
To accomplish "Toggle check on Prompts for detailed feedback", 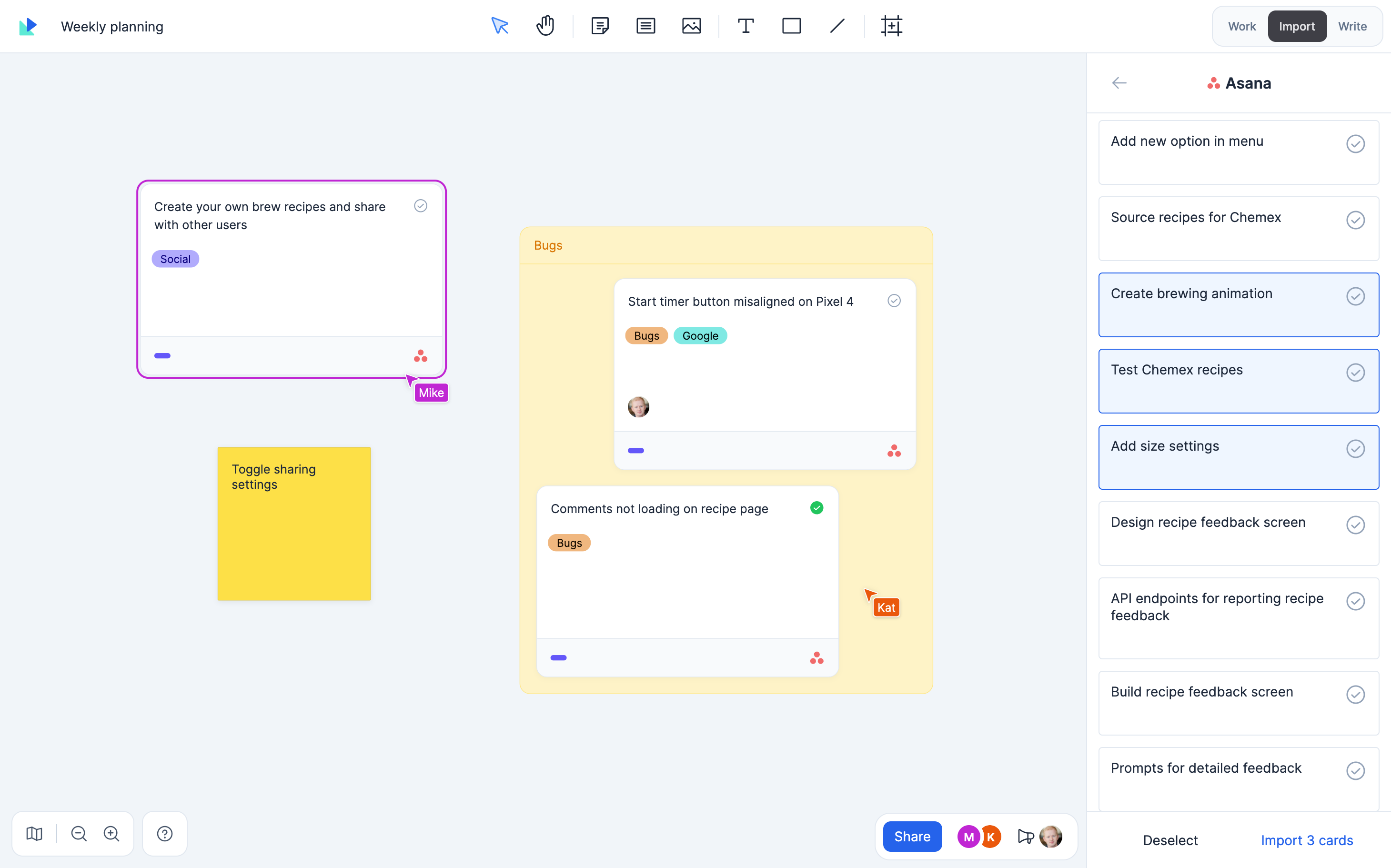I will pos(1355,771).
